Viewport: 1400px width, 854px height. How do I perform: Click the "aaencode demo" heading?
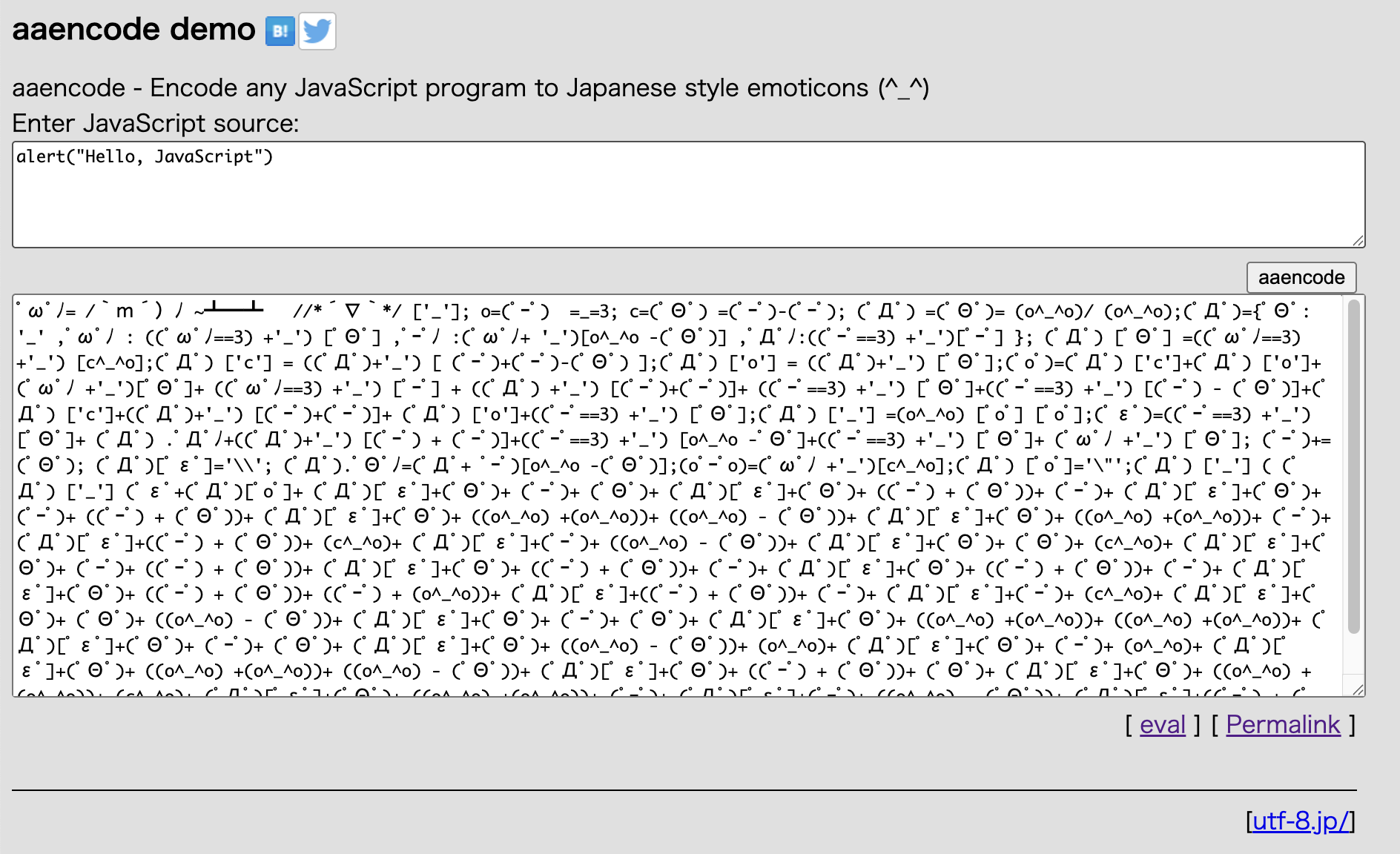[134, 30]
